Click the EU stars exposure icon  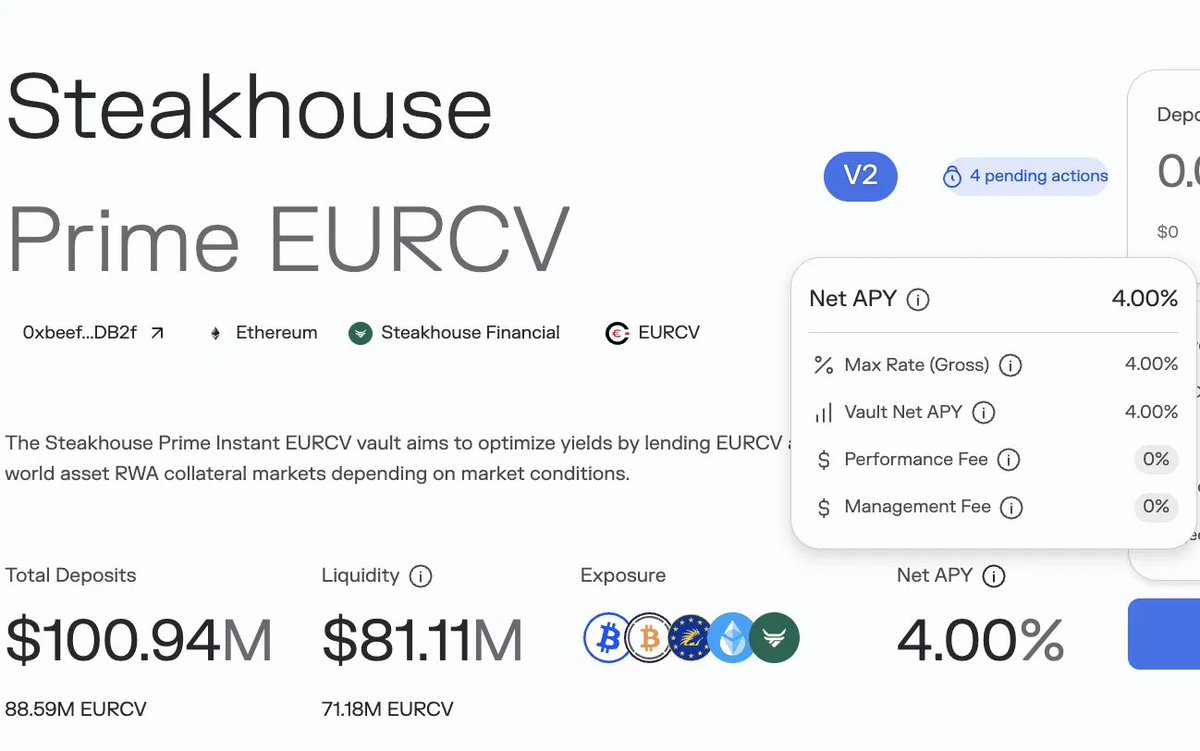click(x=690, y=638)
